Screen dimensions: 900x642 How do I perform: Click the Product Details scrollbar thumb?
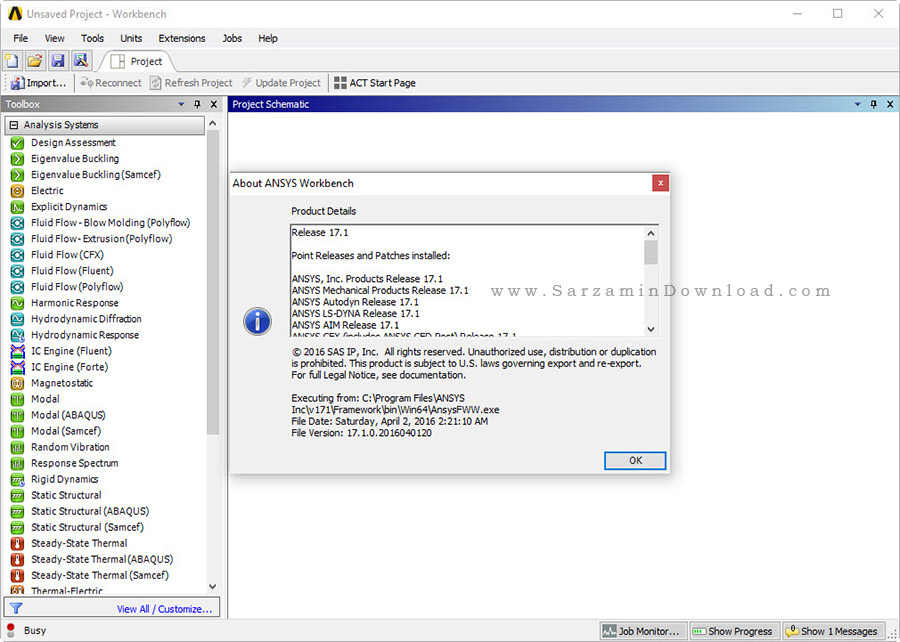pos(650,252)
